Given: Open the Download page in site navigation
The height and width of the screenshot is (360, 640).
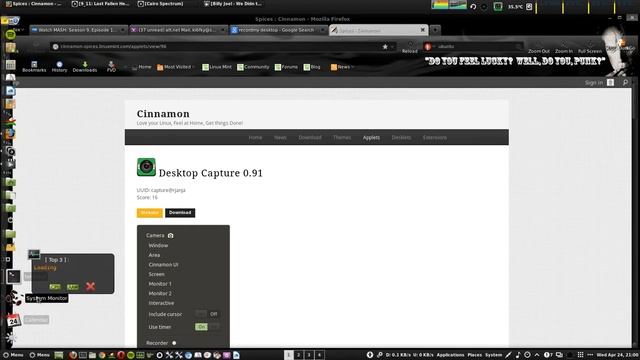Looking at the screenshot, I should (310, 138).
